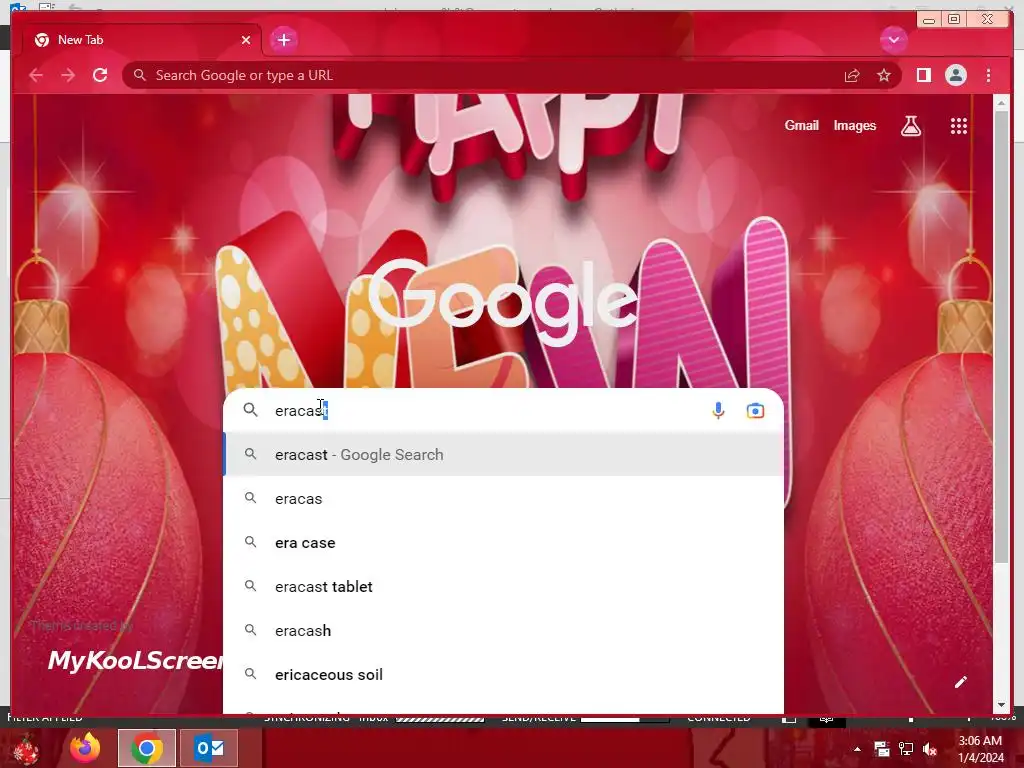Open Firefox from taskbar
Image resolution: width=1024 pixels, height=768 pixels.
click(85, 748)
